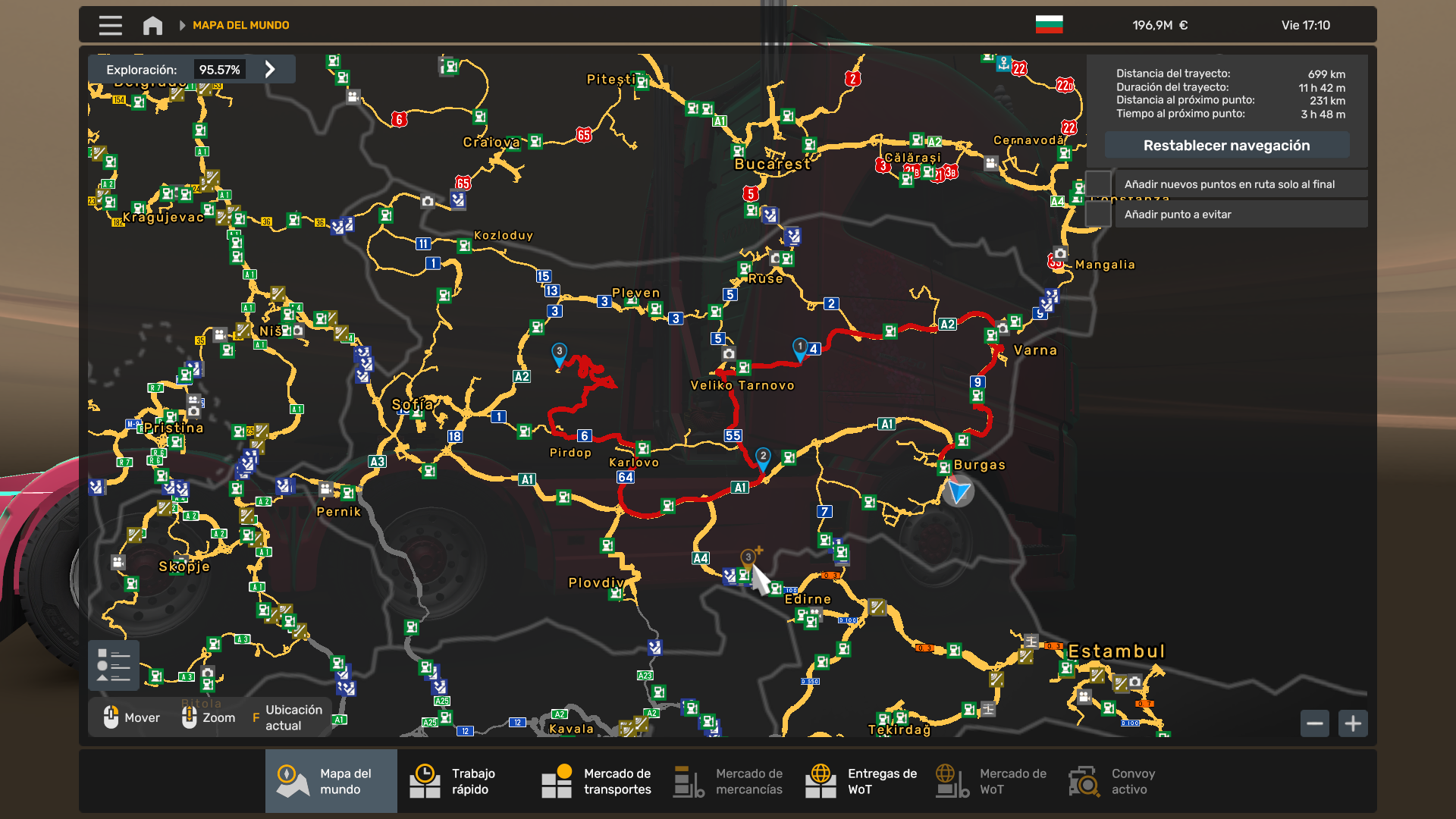Screen dimensions: 1456x819
Task: Click Ubicación actual shortcut button
Action: click(285, 717)
